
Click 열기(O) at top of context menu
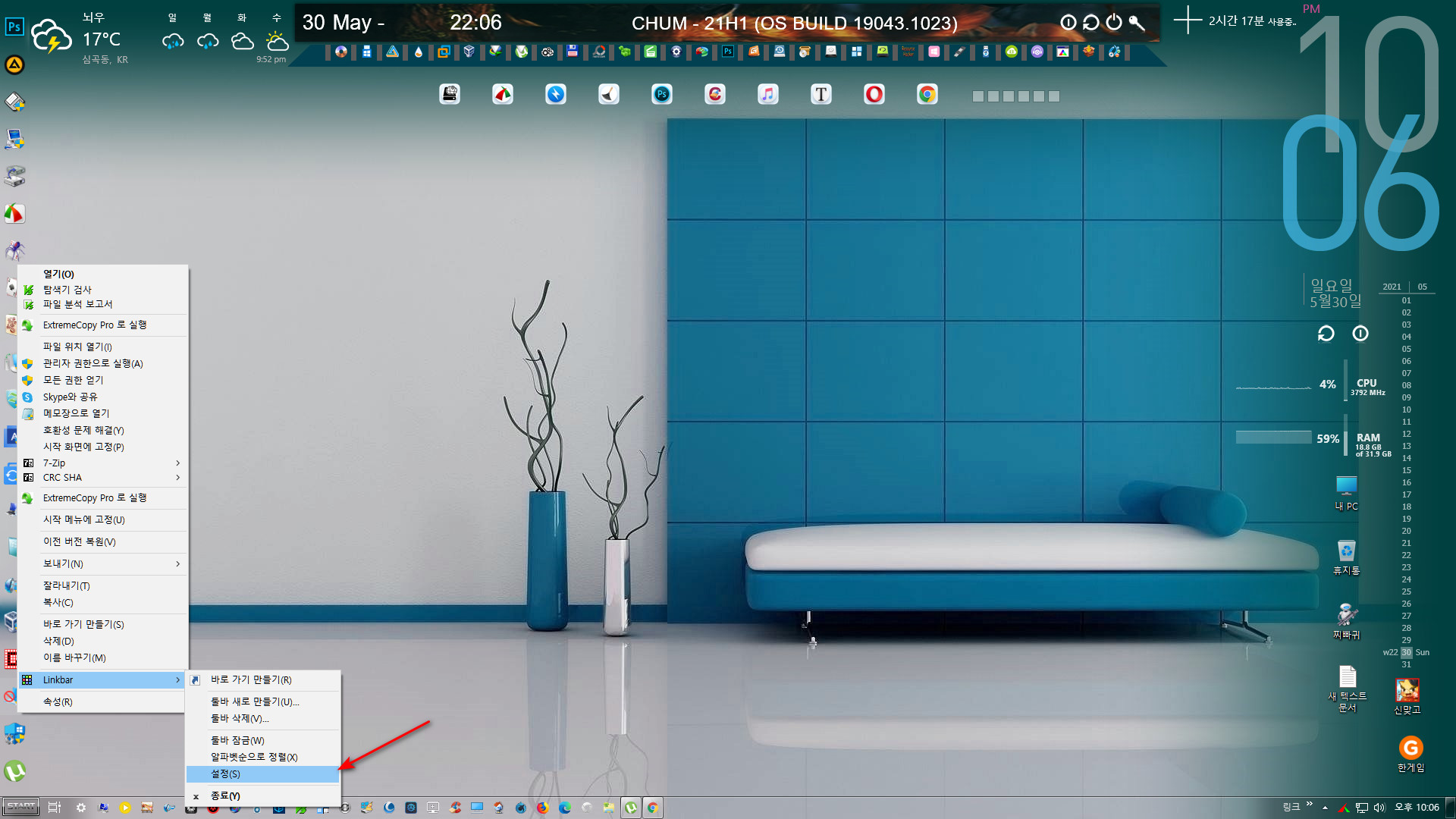[102, 274]
